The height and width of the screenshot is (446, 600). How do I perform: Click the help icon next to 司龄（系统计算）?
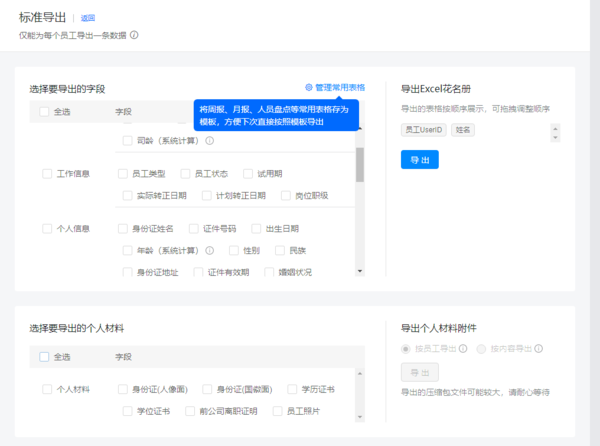pyautogui.click(x=210, y=141)
